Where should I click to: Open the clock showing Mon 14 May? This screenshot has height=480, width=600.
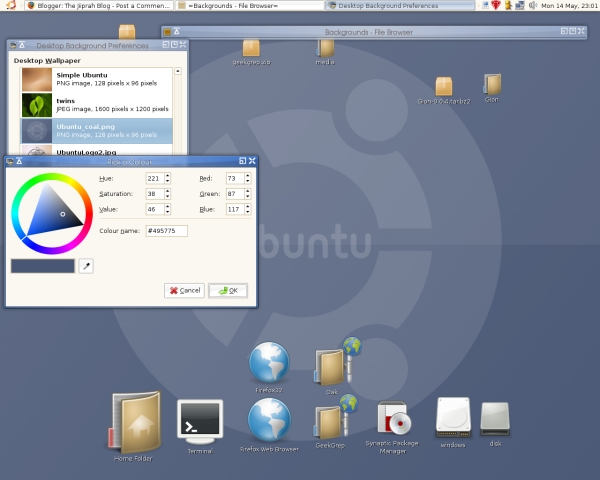click(570, 6)
